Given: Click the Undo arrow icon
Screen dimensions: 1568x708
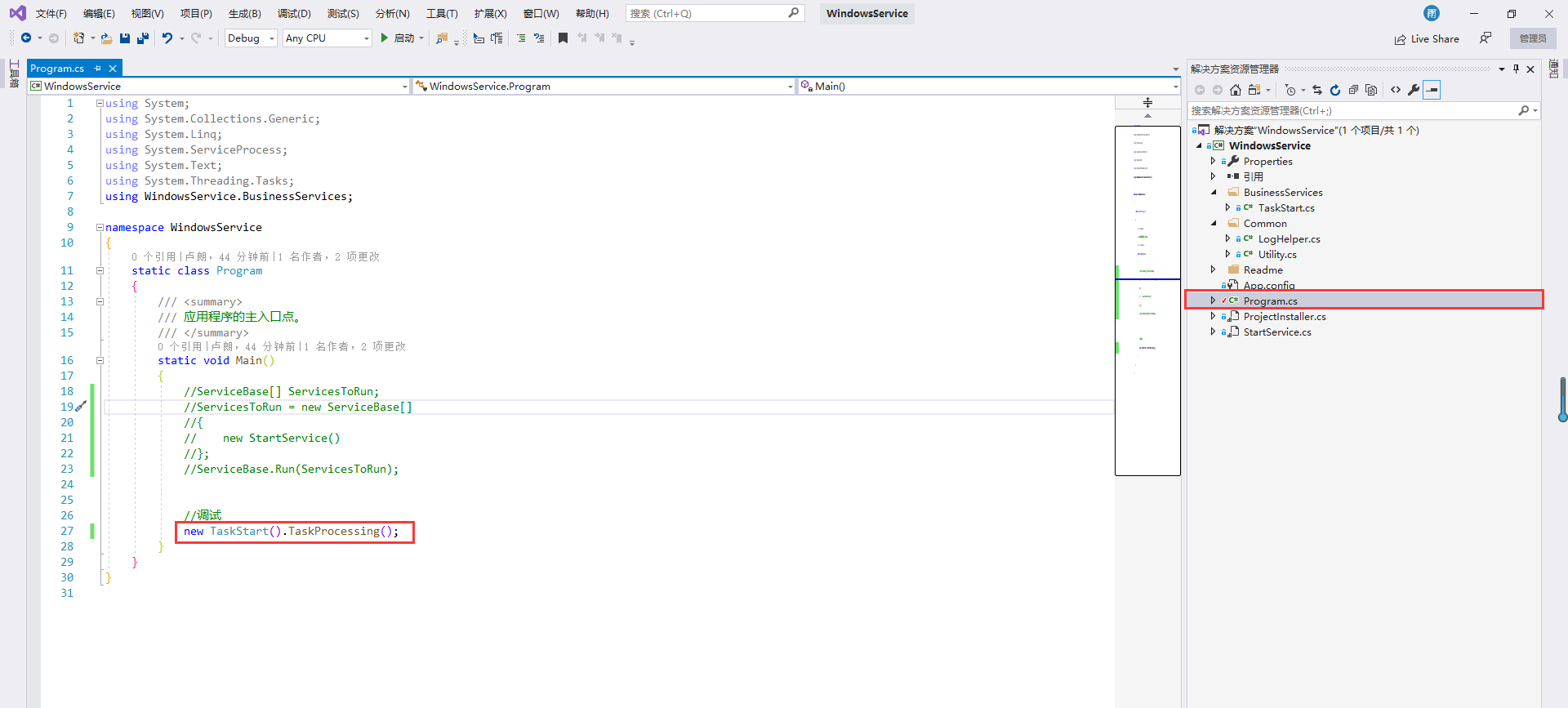Looking at the screenshot, I should coord(167,38).
